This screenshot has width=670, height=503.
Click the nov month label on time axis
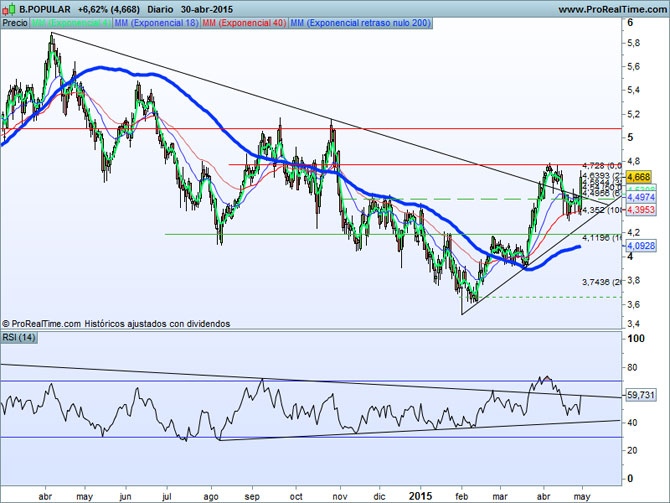340,497
